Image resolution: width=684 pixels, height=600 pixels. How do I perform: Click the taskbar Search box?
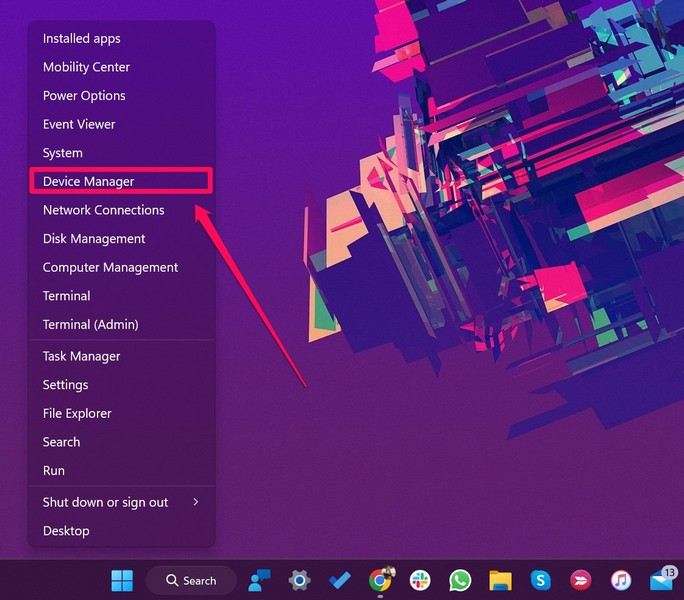coord(191,580)
